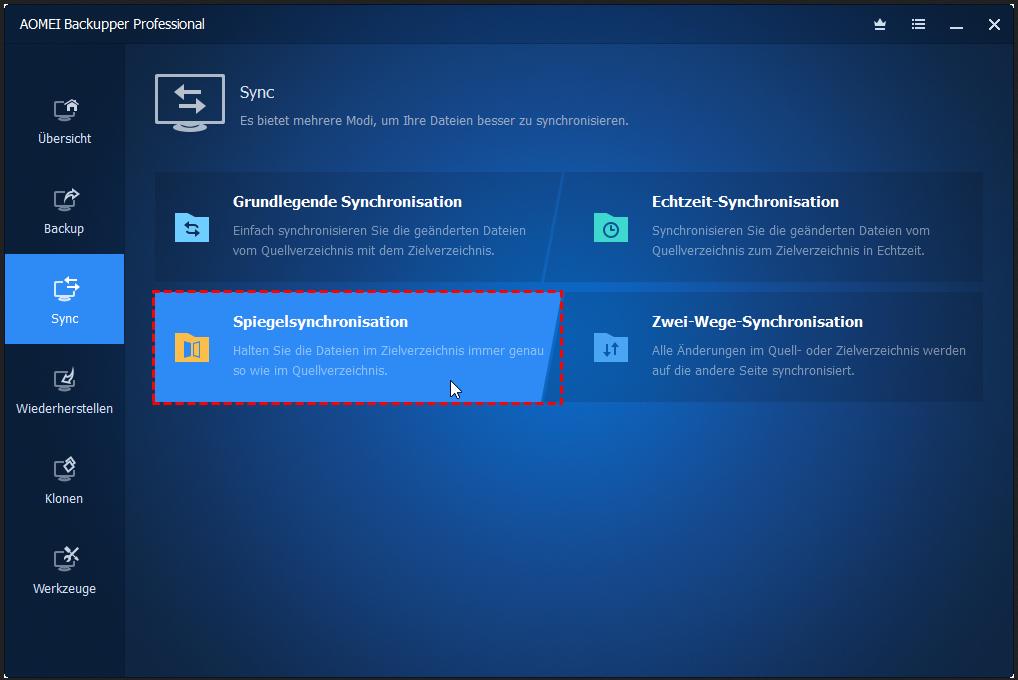1018x680 pixels.
Task: Close the AOMEI Backupper window
Action: tap(994, 25)
